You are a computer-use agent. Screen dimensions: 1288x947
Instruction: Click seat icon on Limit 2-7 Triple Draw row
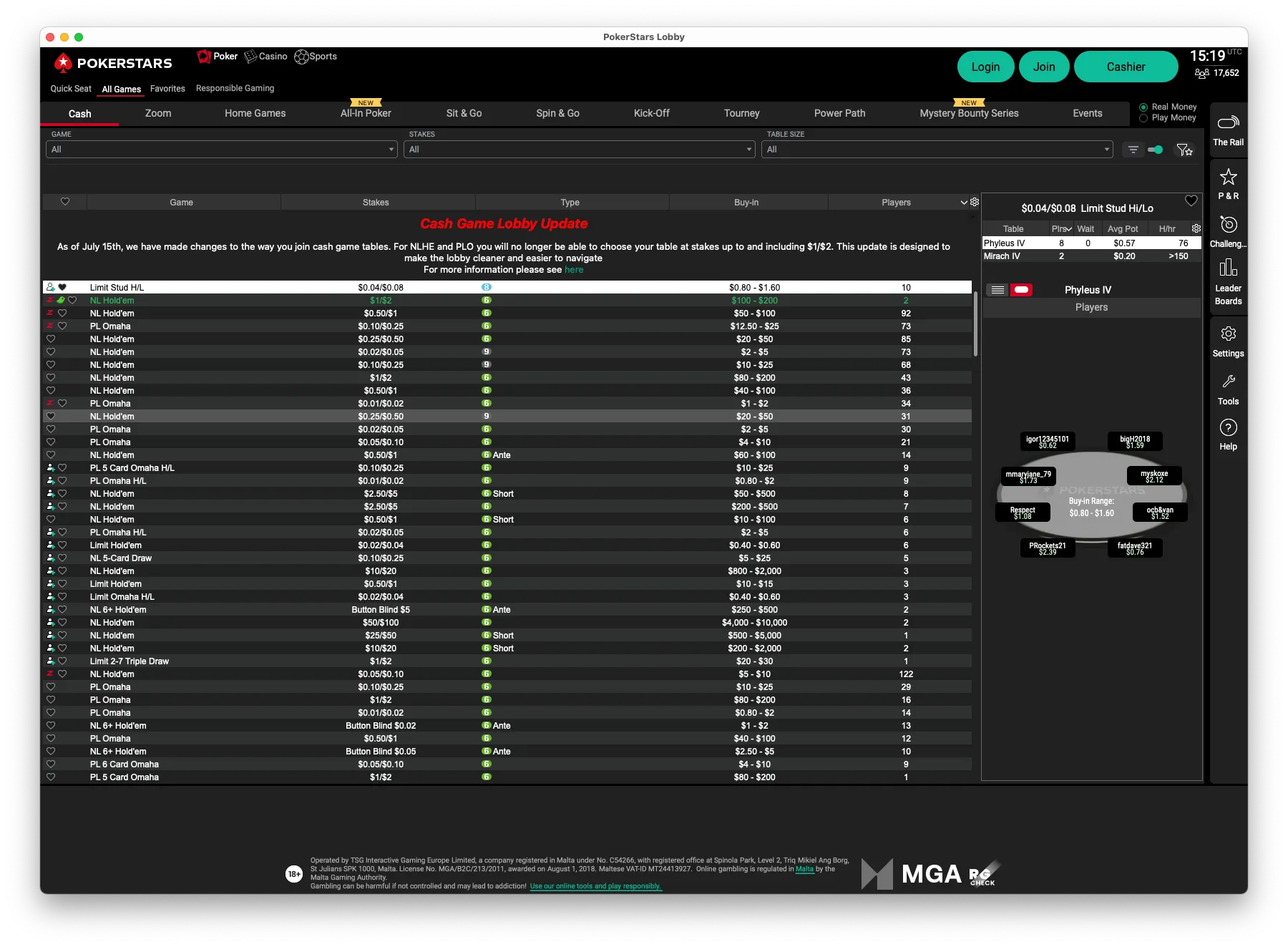50,661
